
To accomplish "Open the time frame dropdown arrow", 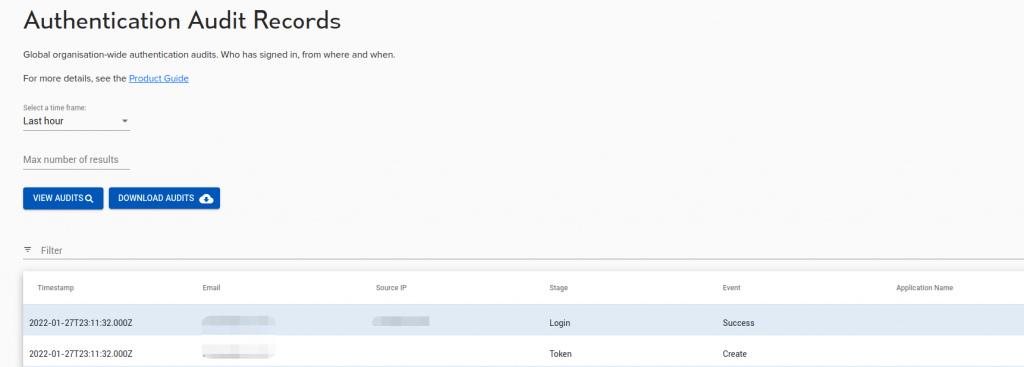I will coord(125,121).
